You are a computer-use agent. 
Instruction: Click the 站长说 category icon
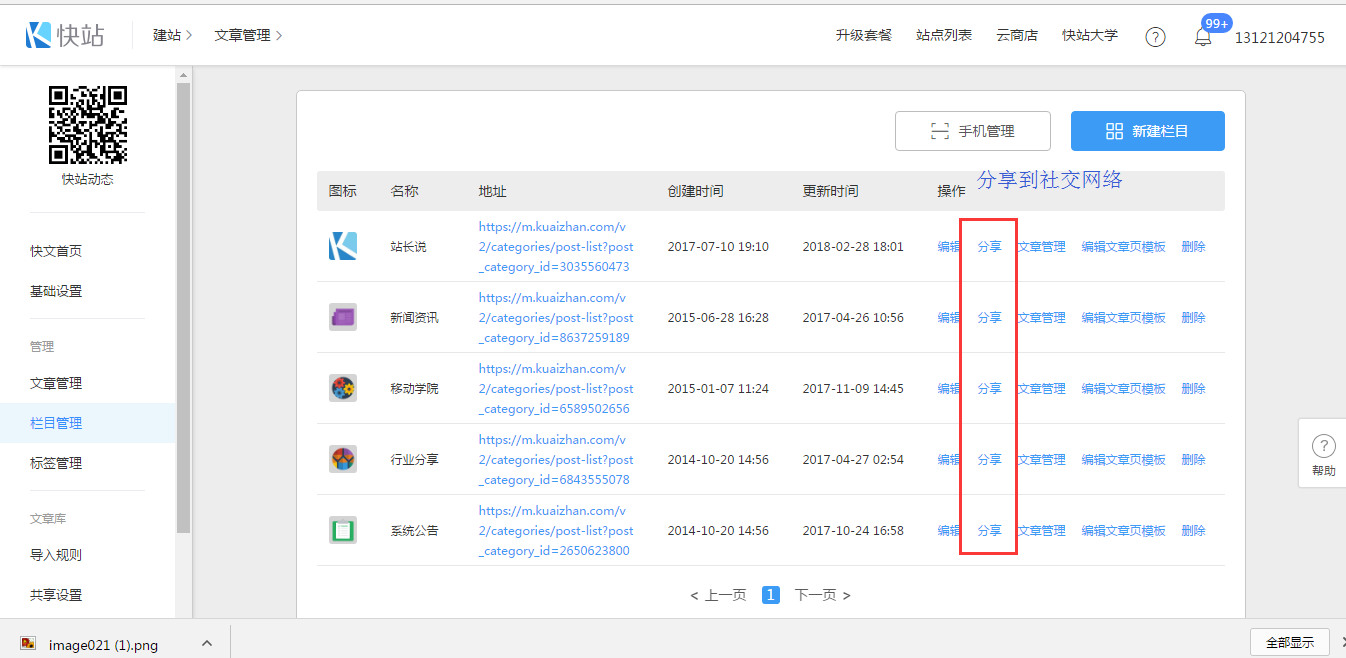[343, 246]
